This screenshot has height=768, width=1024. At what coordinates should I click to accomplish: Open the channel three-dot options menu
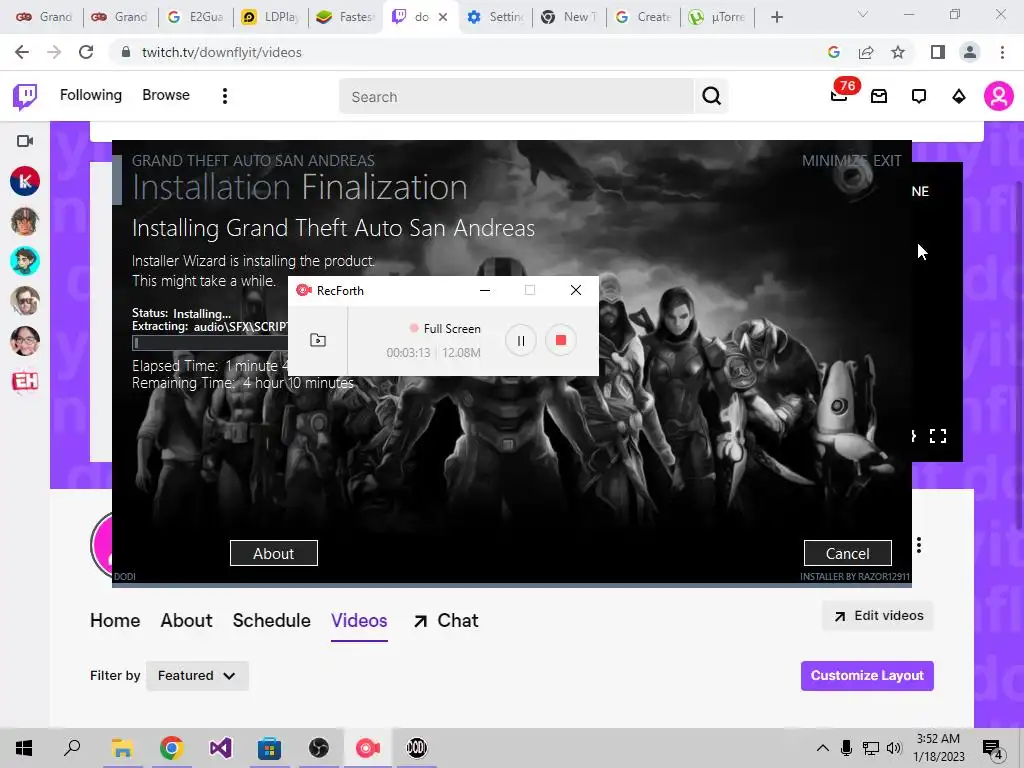point(919,545)
